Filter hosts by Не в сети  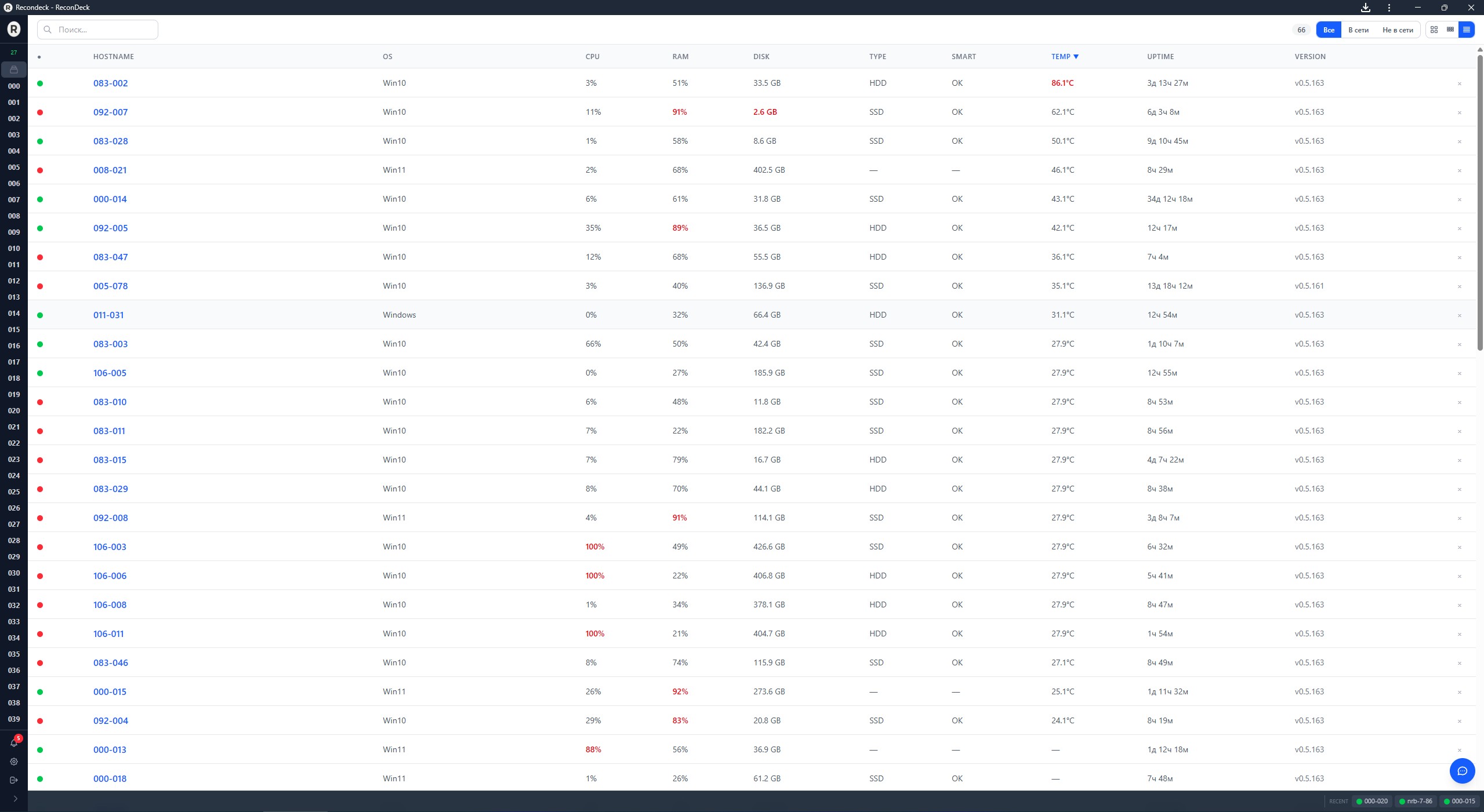pos(1397,29)
